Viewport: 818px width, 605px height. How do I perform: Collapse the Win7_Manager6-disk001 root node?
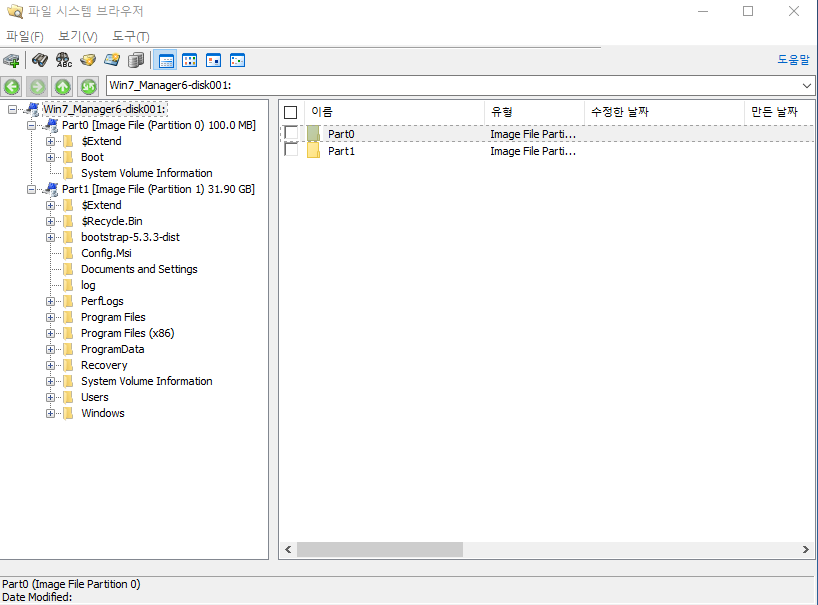pyautogui.click(x=13, y=110)
